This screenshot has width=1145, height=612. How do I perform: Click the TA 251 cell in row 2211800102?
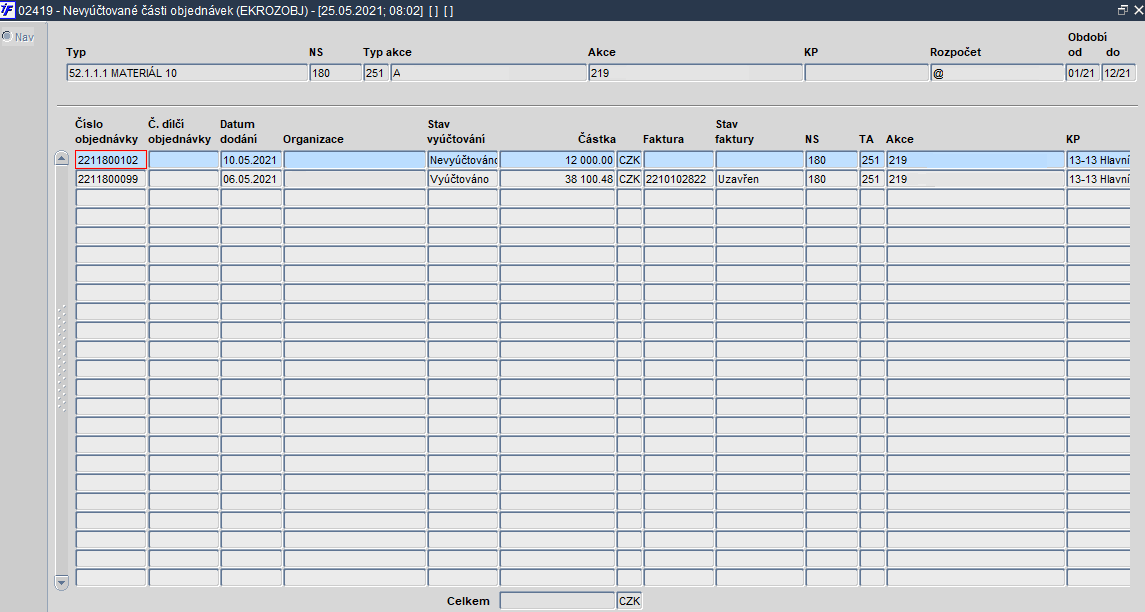point(872,160)
